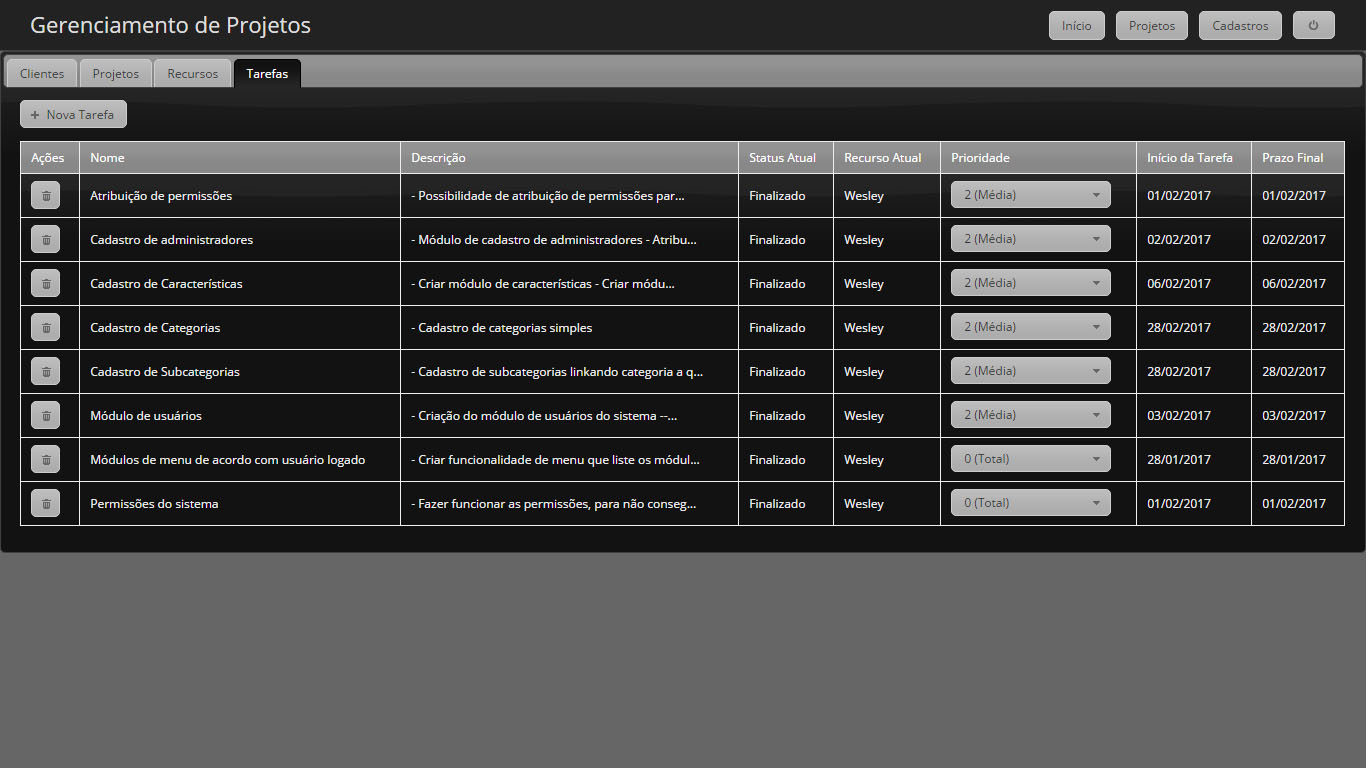Image resolution: width=1366 pixels, height=768 pixels.
Task: Click the Nova Tarefa button
Action: coord(73,115)
